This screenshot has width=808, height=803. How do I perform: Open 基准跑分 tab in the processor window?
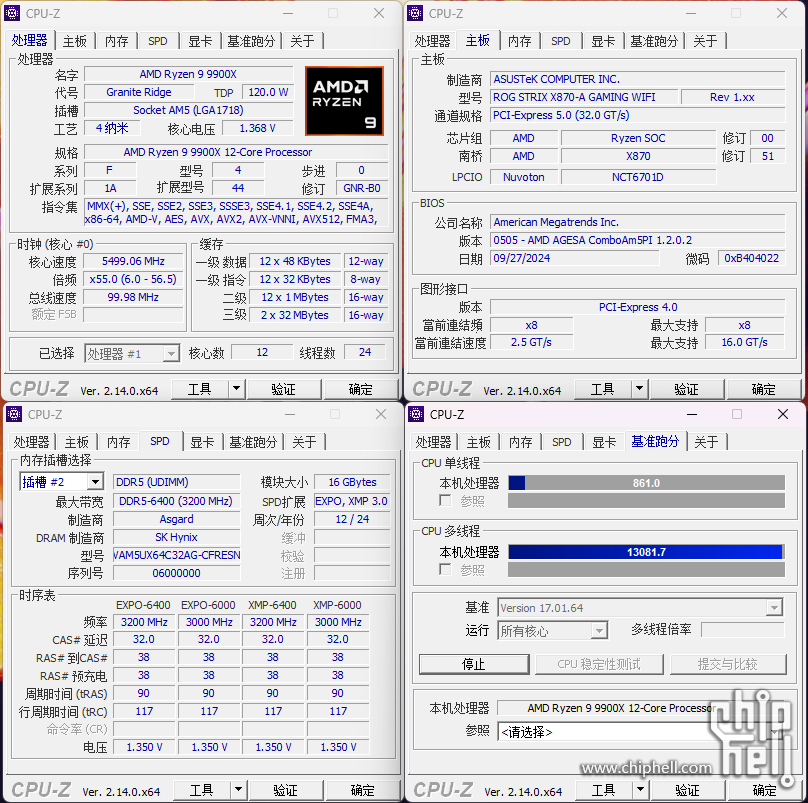pyautogui.click(x=251, y=41)
